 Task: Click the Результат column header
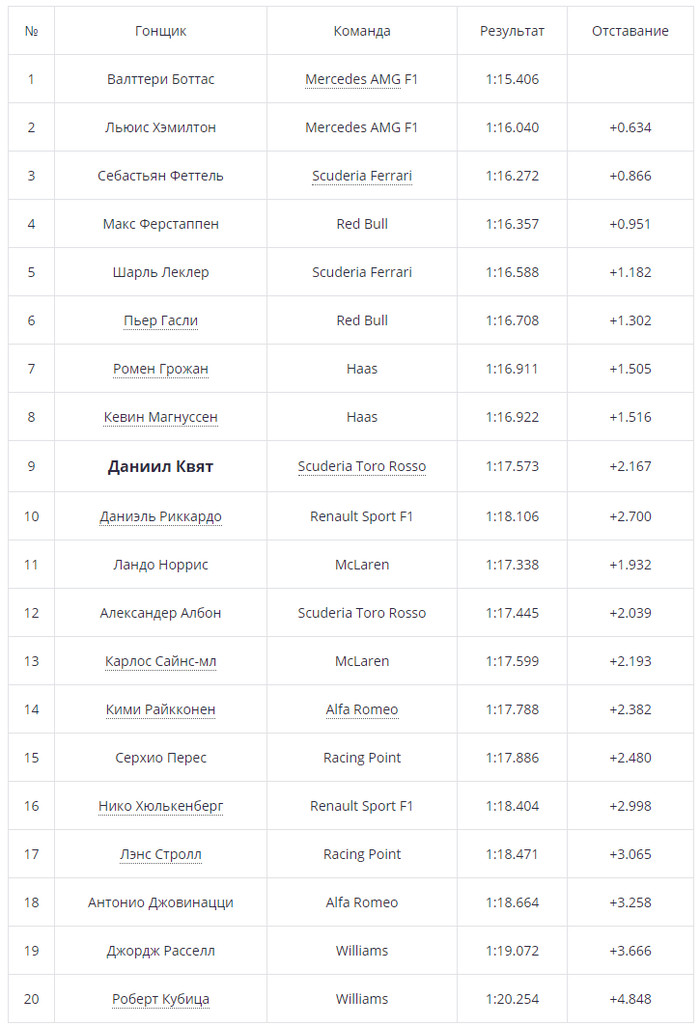pos(512,31)
